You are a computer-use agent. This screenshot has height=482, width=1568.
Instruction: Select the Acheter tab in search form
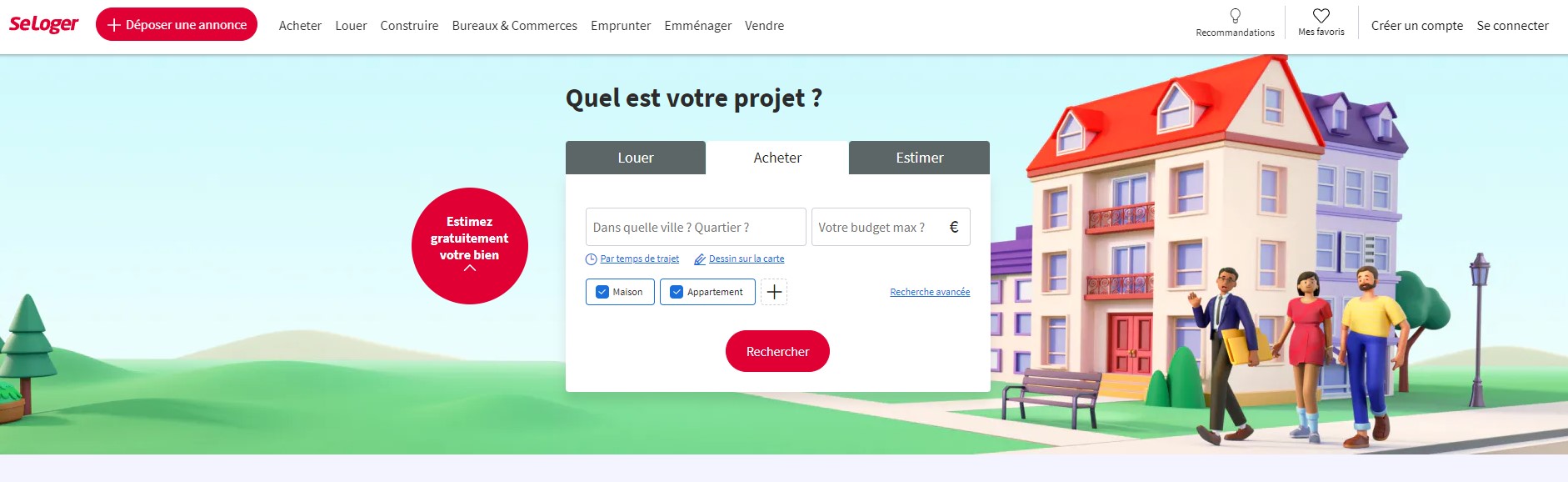coord(777,158)
